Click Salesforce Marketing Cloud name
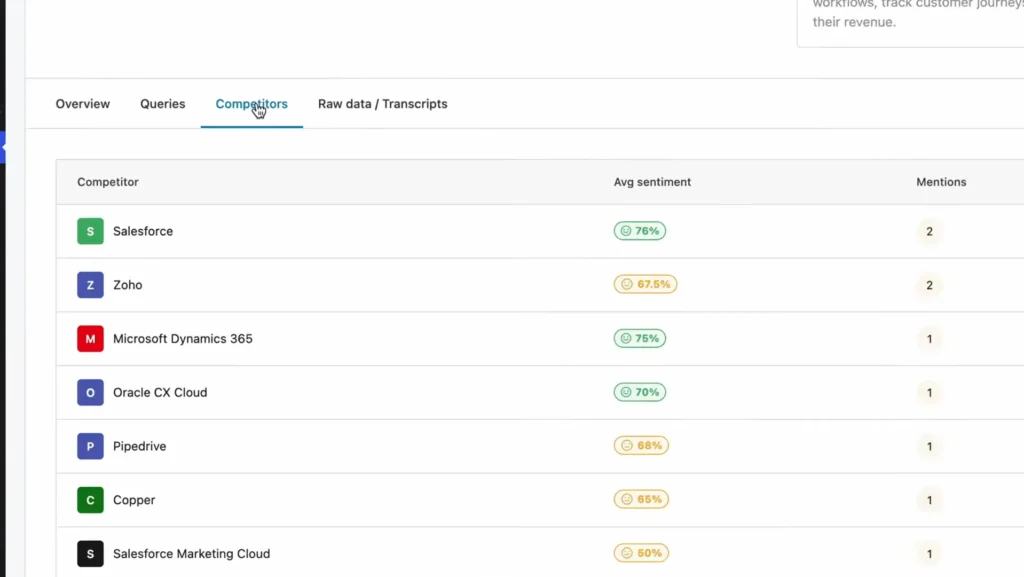 click(x=191, y=554)
